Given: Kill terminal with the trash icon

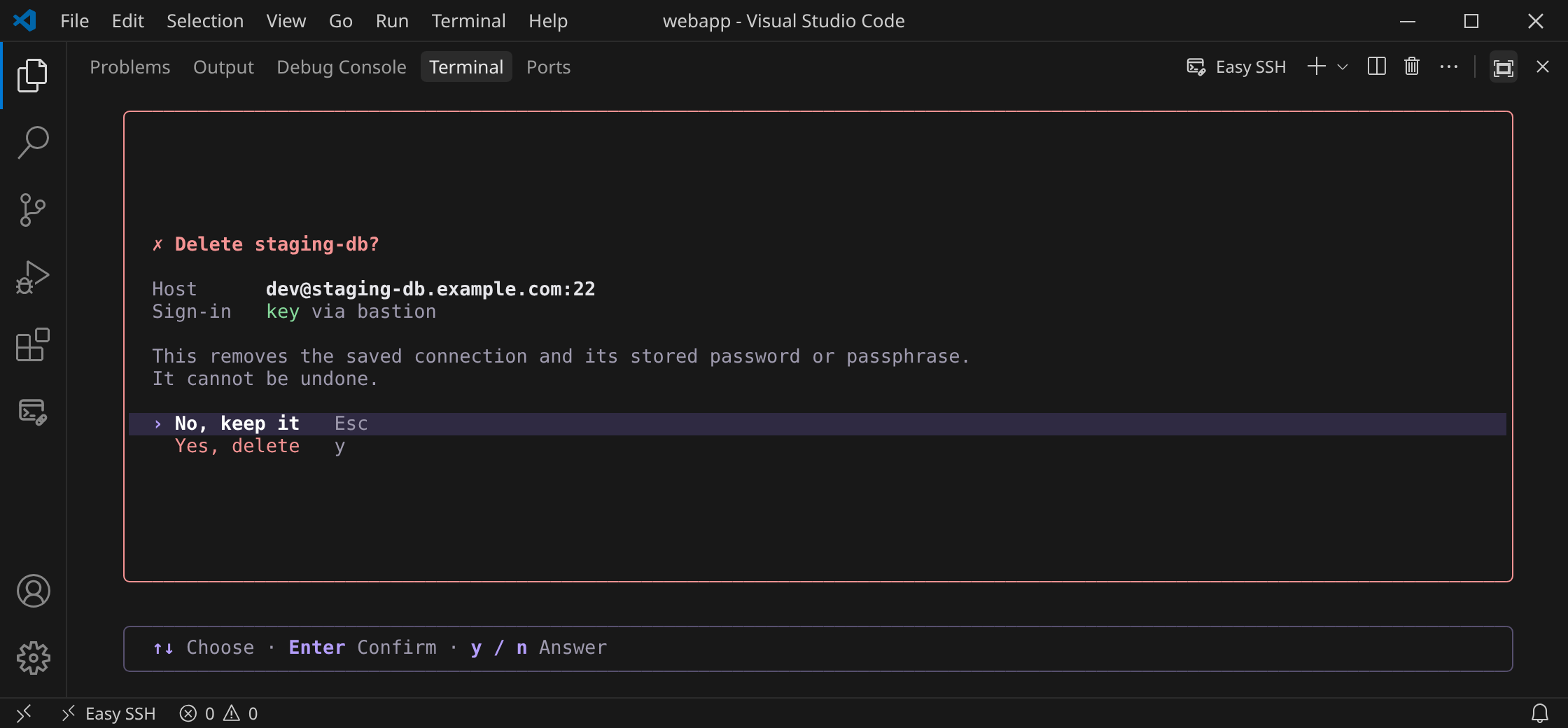Looking at the screenshot, I should coord(1412,66).
